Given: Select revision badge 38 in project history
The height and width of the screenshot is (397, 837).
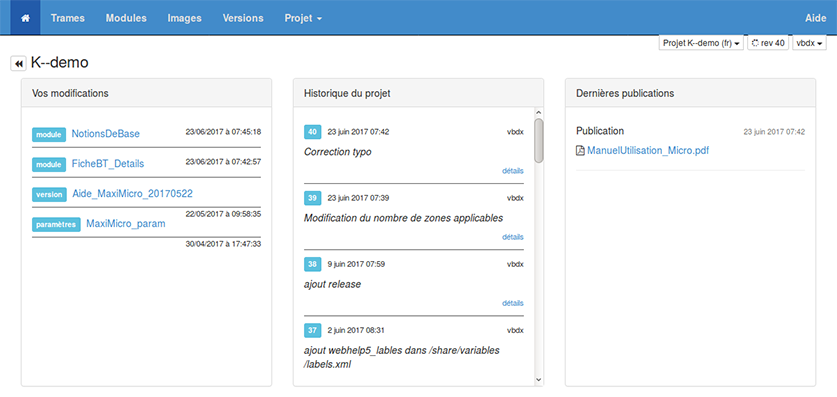Looking at the screenshot, I should click(x=312, y=264).
